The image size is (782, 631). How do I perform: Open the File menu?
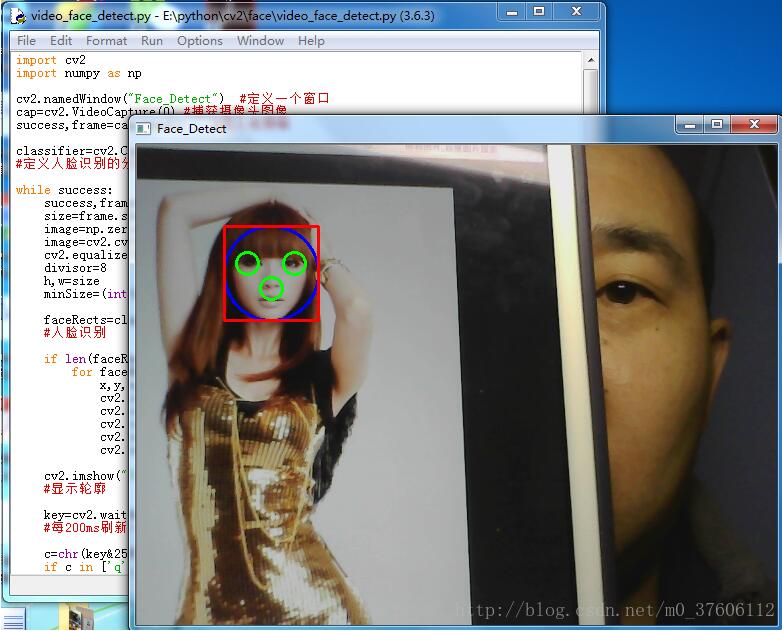click(26, 41)
